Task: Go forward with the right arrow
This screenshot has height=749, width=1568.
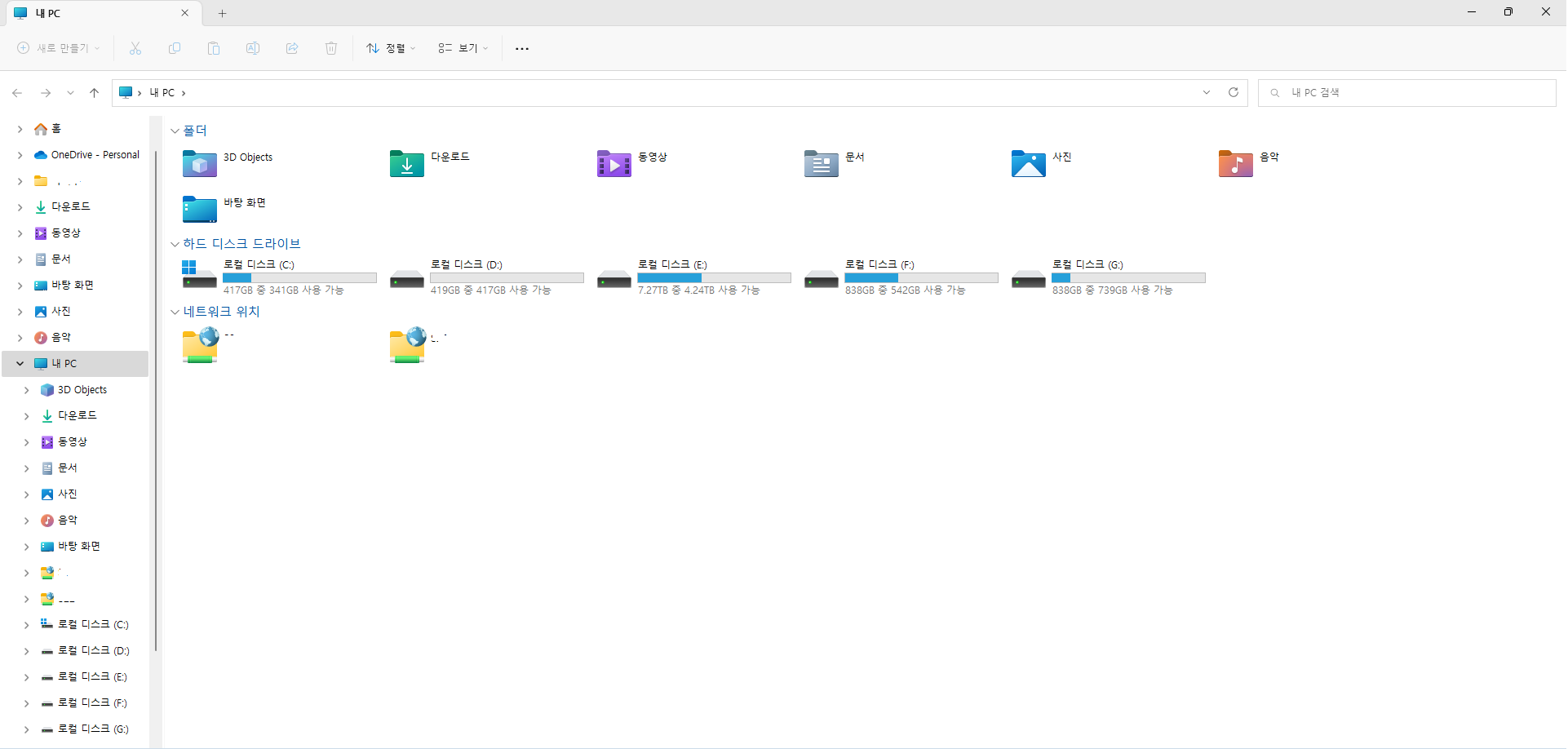Action: click(x=46, y=93)
